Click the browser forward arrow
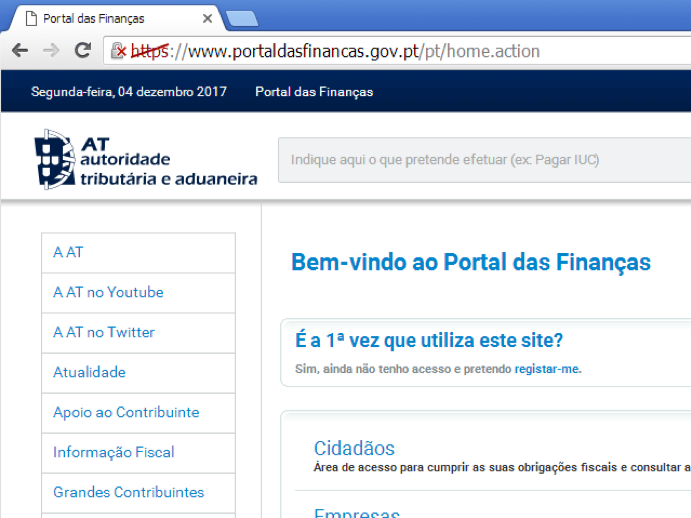691x518 pixels. (x=51, y=51)
